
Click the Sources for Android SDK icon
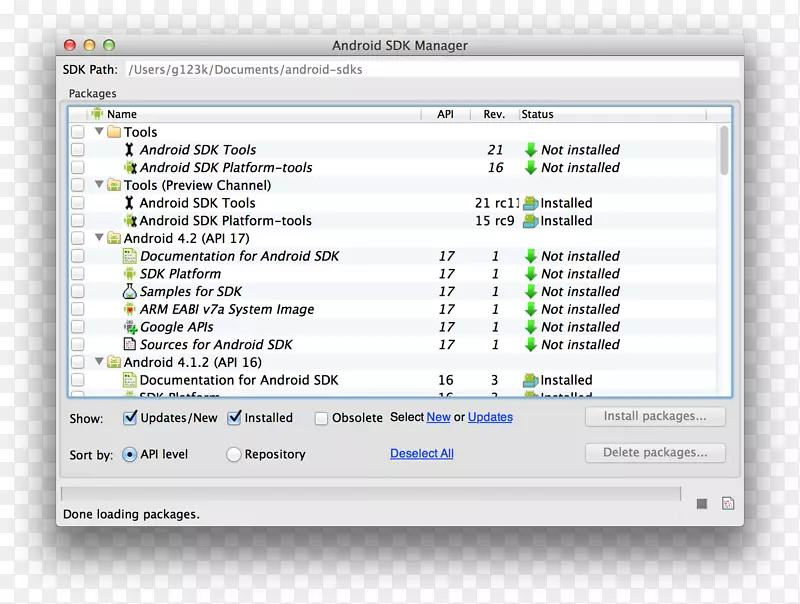[129, 345]
